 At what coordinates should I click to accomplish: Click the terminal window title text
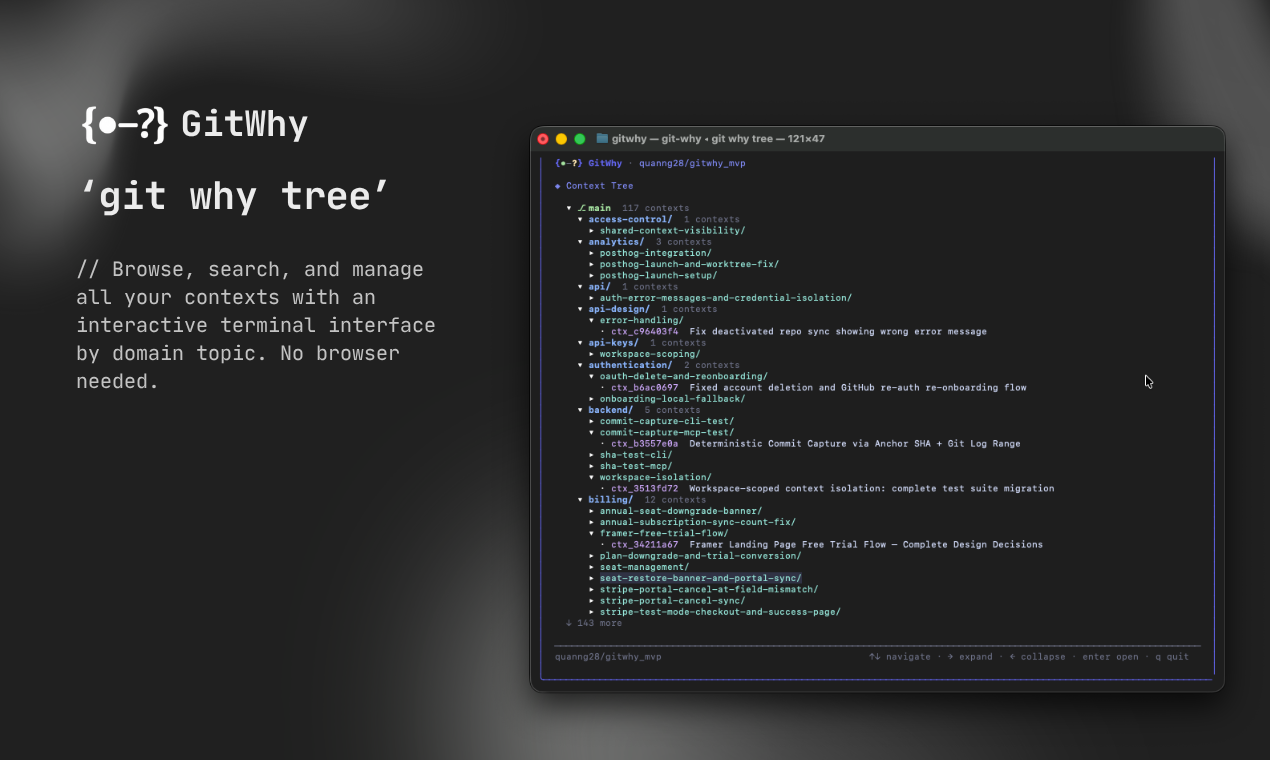(x=718, y=139)
